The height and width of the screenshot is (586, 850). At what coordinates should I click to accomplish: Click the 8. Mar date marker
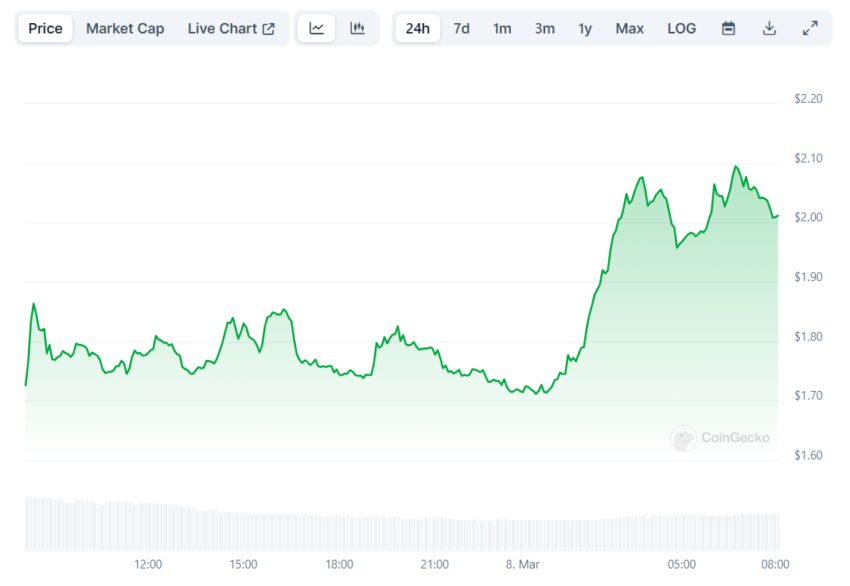click(x=522, y=564)
